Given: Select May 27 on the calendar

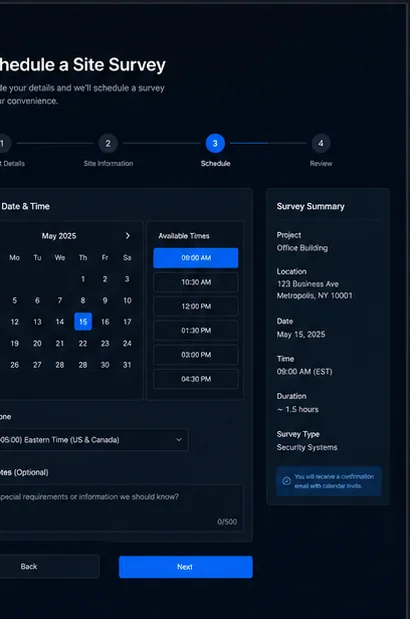Looking at the screenshot, I should pos(37,365).
